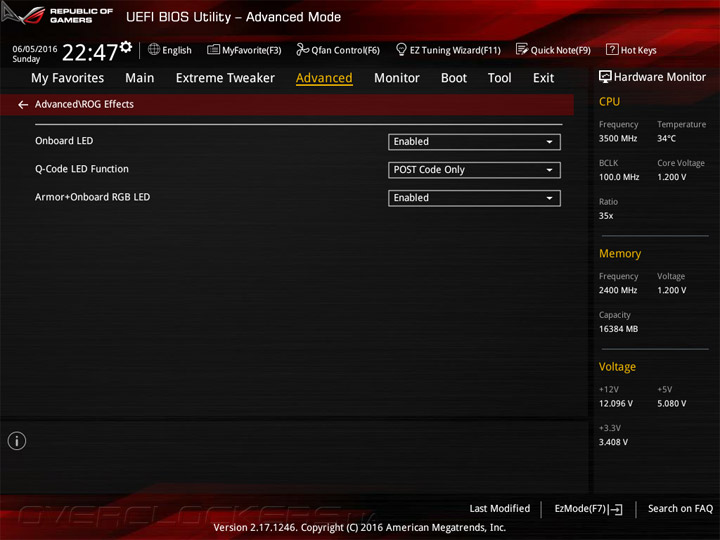The image size is (720, 540).
Task: Select the Onboard LED setting label
Action: 64,141
